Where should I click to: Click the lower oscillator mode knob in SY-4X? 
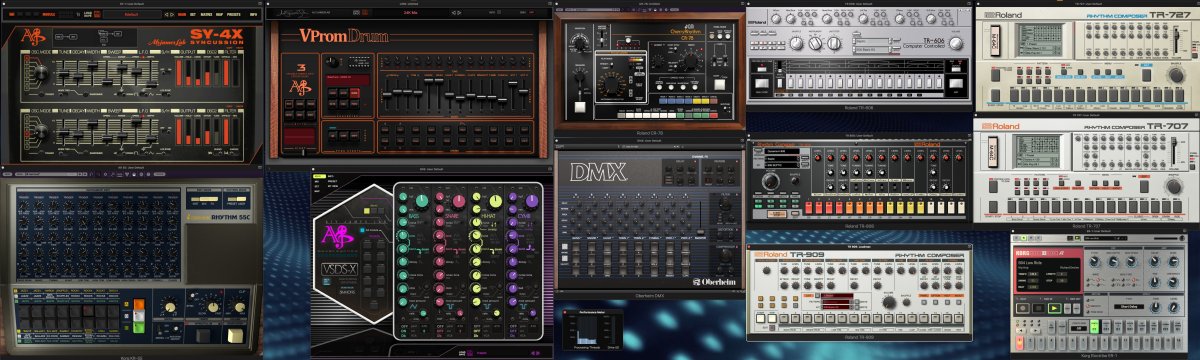41,130
